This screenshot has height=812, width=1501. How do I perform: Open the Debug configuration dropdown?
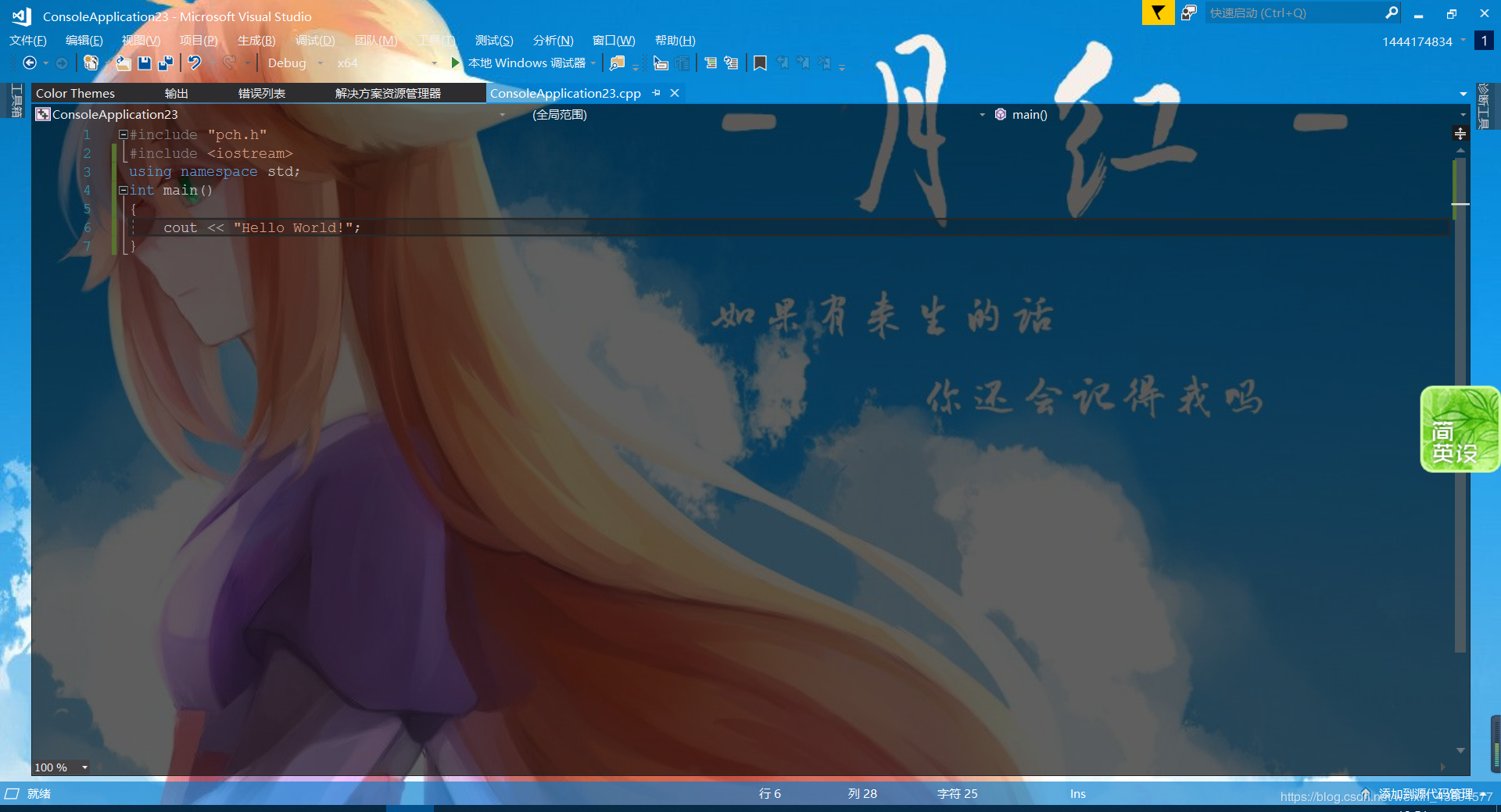[x=320, y=63]
